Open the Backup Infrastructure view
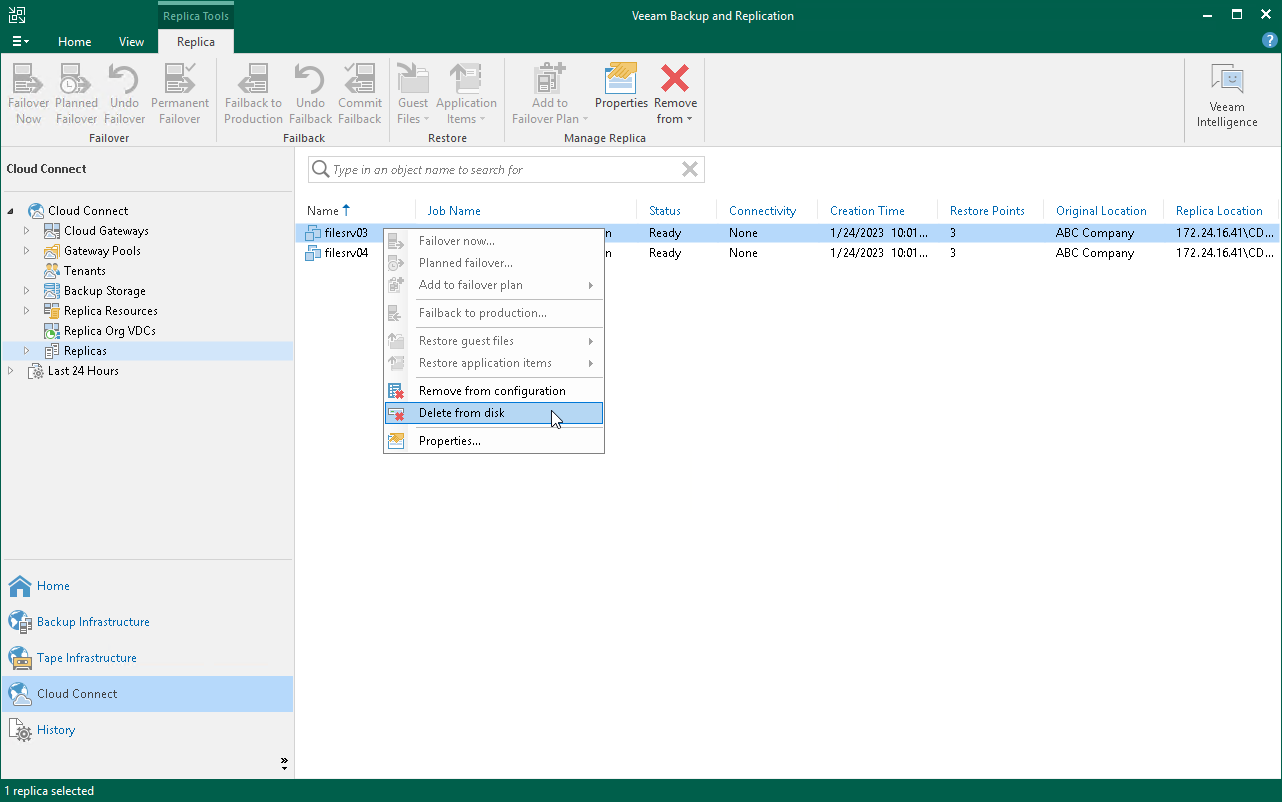This screenshot has height=802, width=1282. [x=93, y=622]
